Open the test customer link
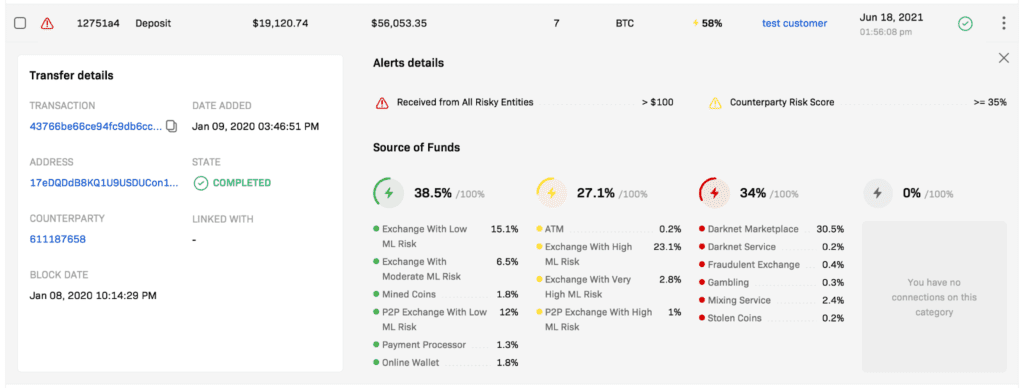 pos(794,24)
